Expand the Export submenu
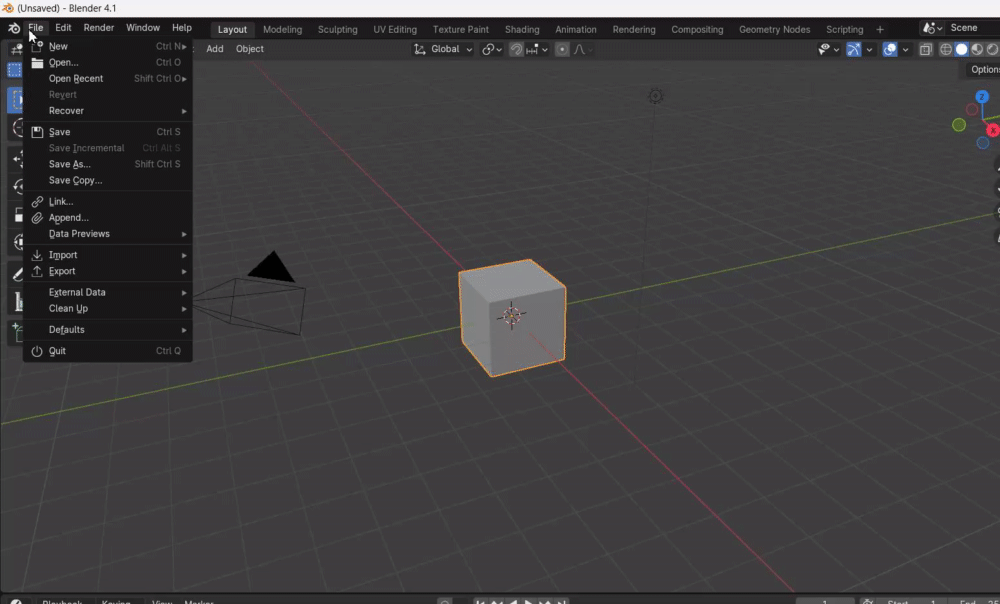Viewport: 1000px width, 604px height. click(107, 271)
